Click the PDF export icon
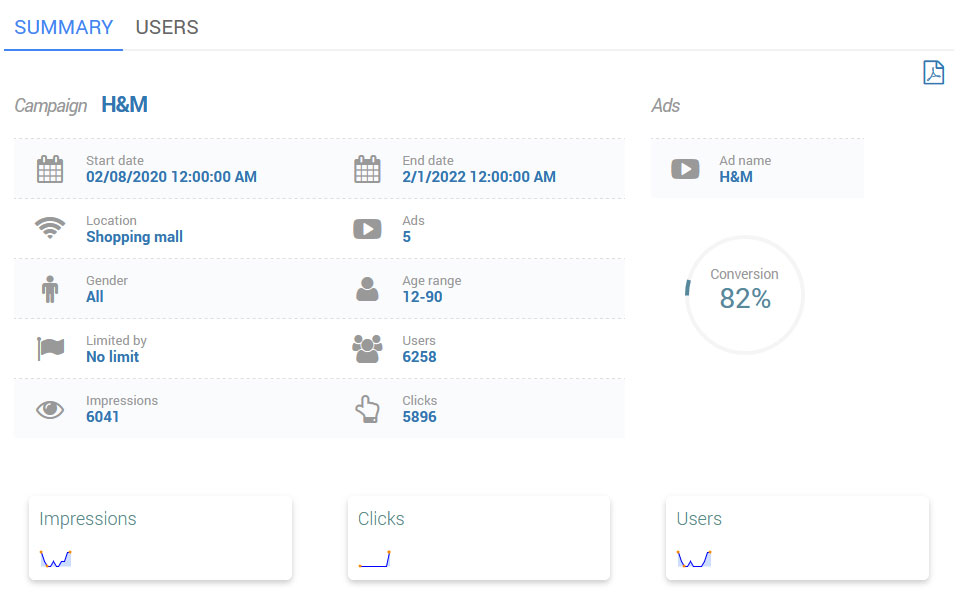960x597 pixels. pos(933,73)
